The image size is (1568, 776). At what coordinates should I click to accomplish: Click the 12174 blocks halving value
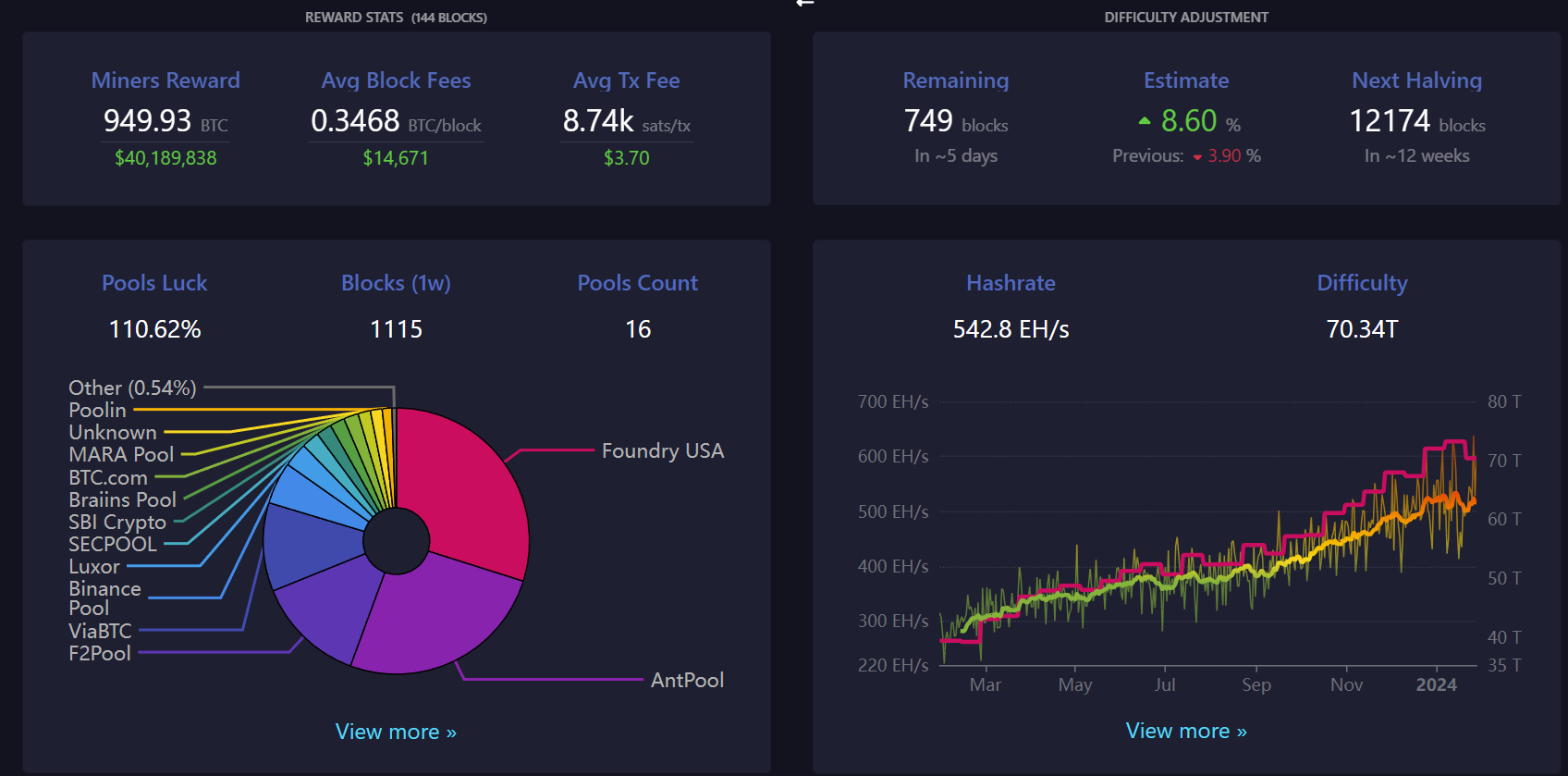[x=1417, y=121]
